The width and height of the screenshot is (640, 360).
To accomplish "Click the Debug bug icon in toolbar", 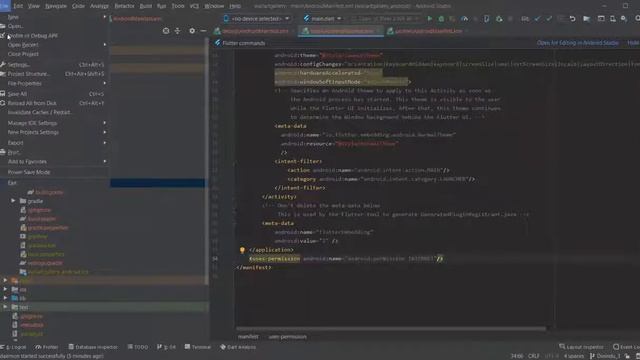I will [x=441, y=19].
